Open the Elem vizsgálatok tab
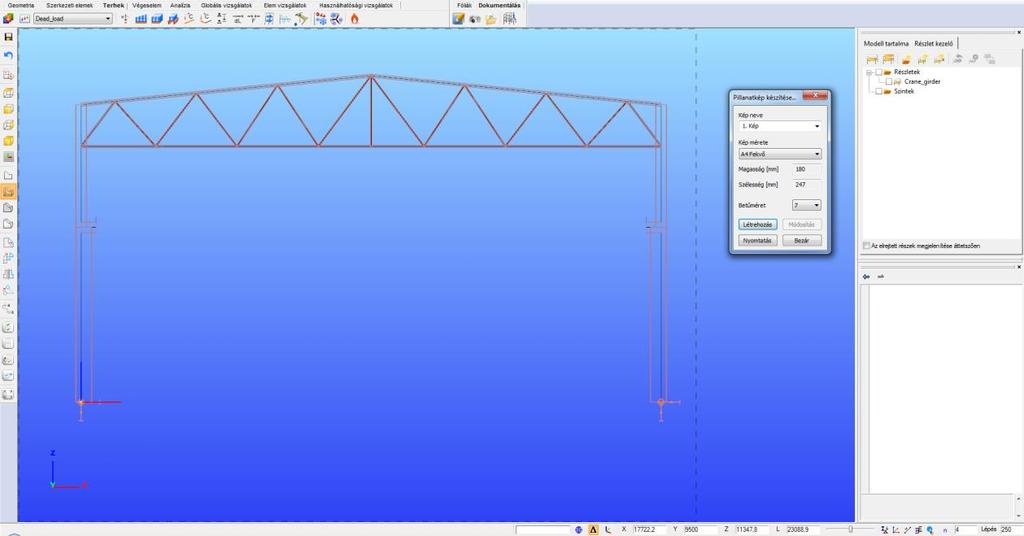This screenshot has width=1024, height=536. click(285, 5)
